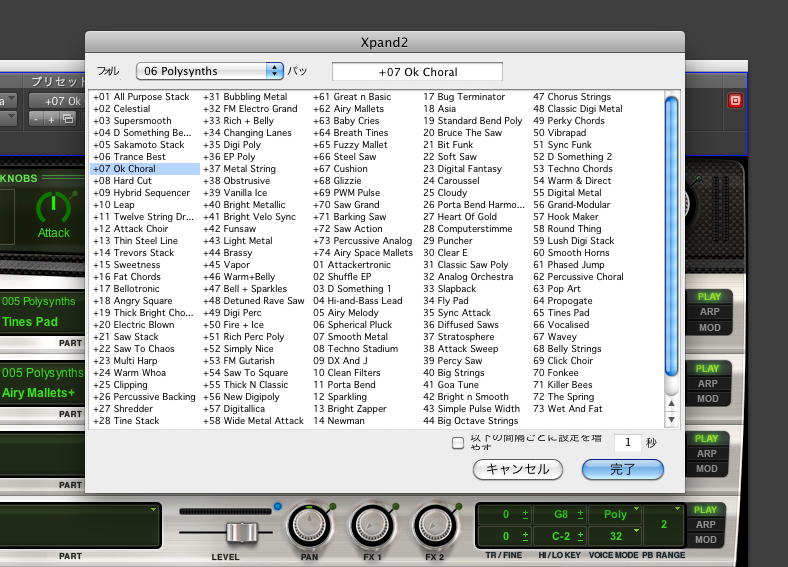Select the 26 Porta Bend Harmo... patch
This screenshot has width=788, height=567.
click(x=474, y=205)
